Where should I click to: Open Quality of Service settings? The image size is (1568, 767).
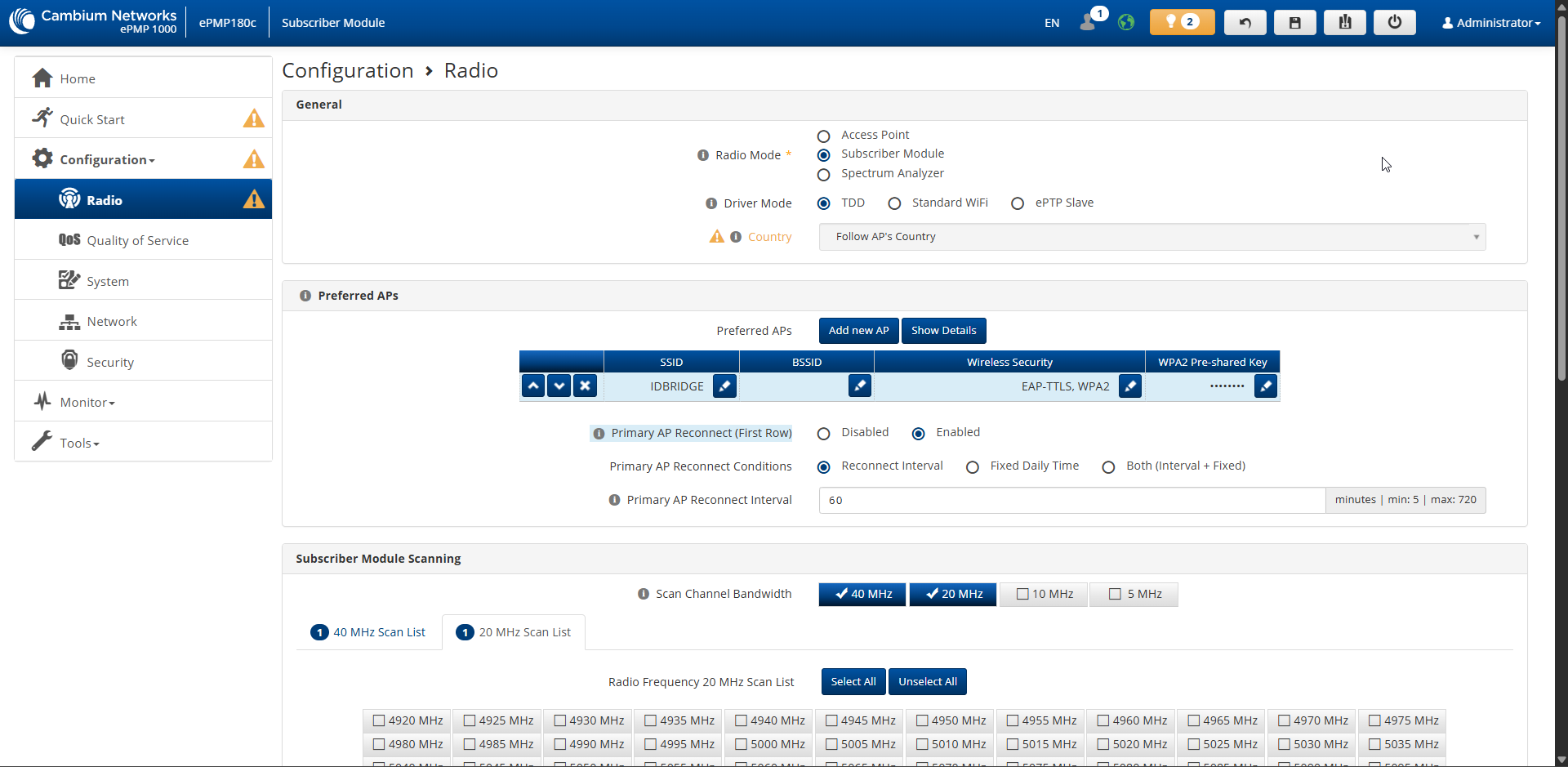(138, 240)
